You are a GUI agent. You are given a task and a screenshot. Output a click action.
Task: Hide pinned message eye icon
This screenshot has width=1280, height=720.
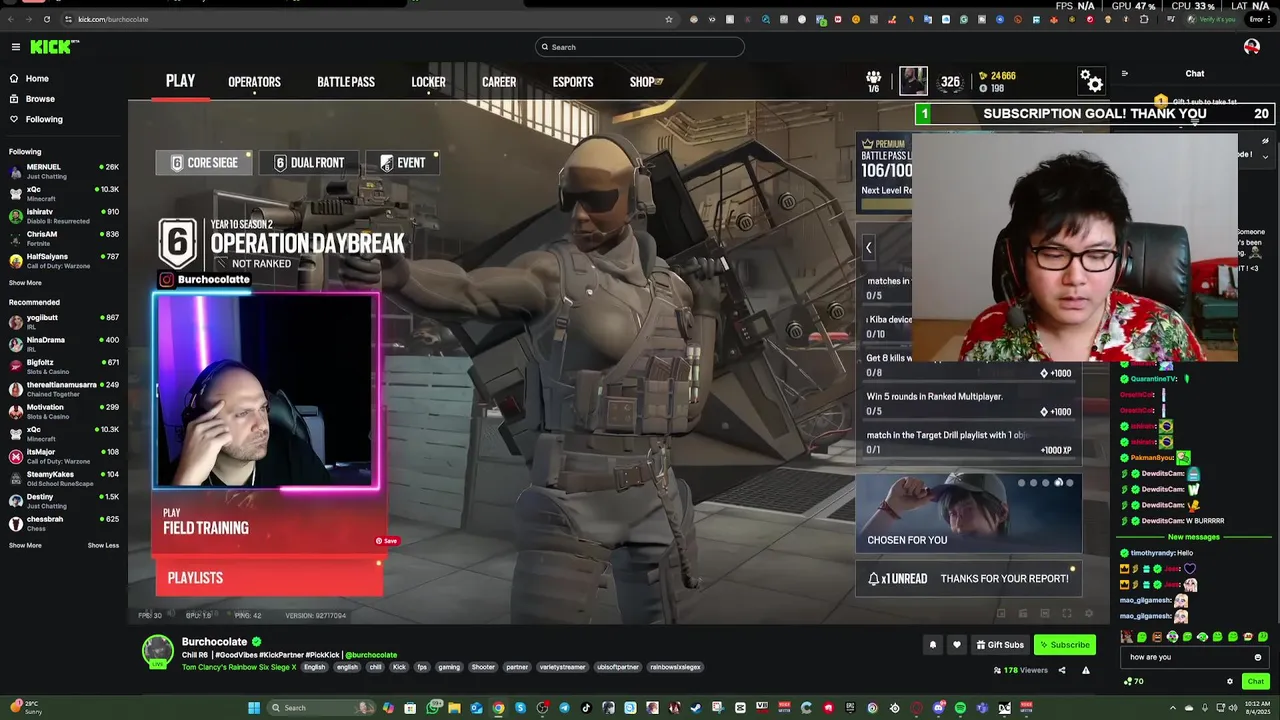tap(1265, 141)
